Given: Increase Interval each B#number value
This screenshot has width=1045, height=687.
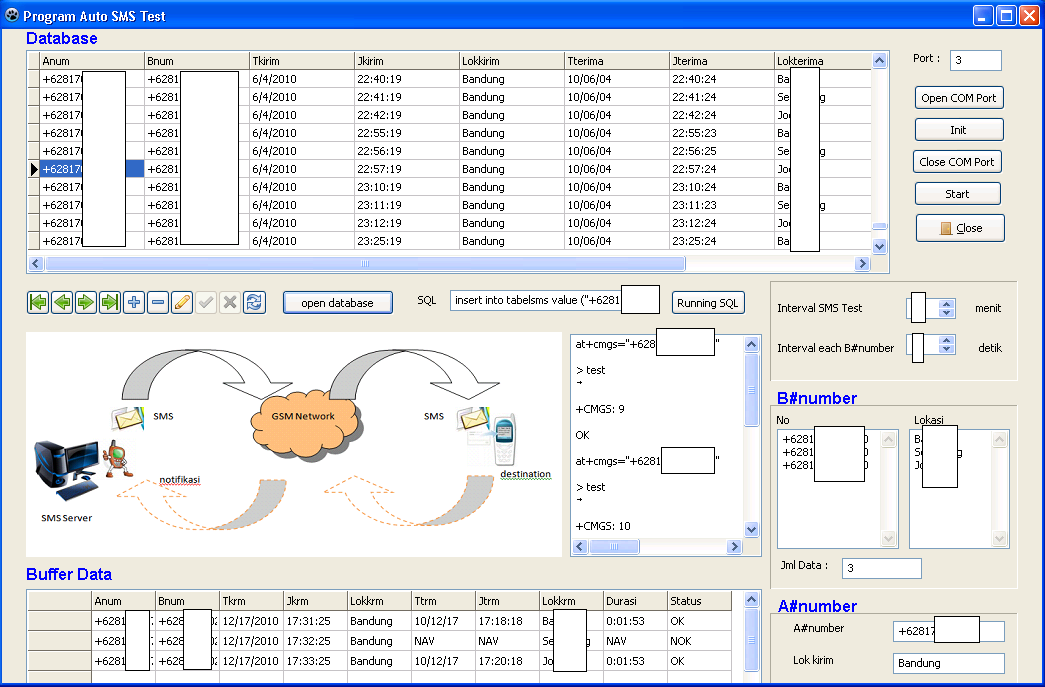Looking at the screenshot, I should [947, 339].
